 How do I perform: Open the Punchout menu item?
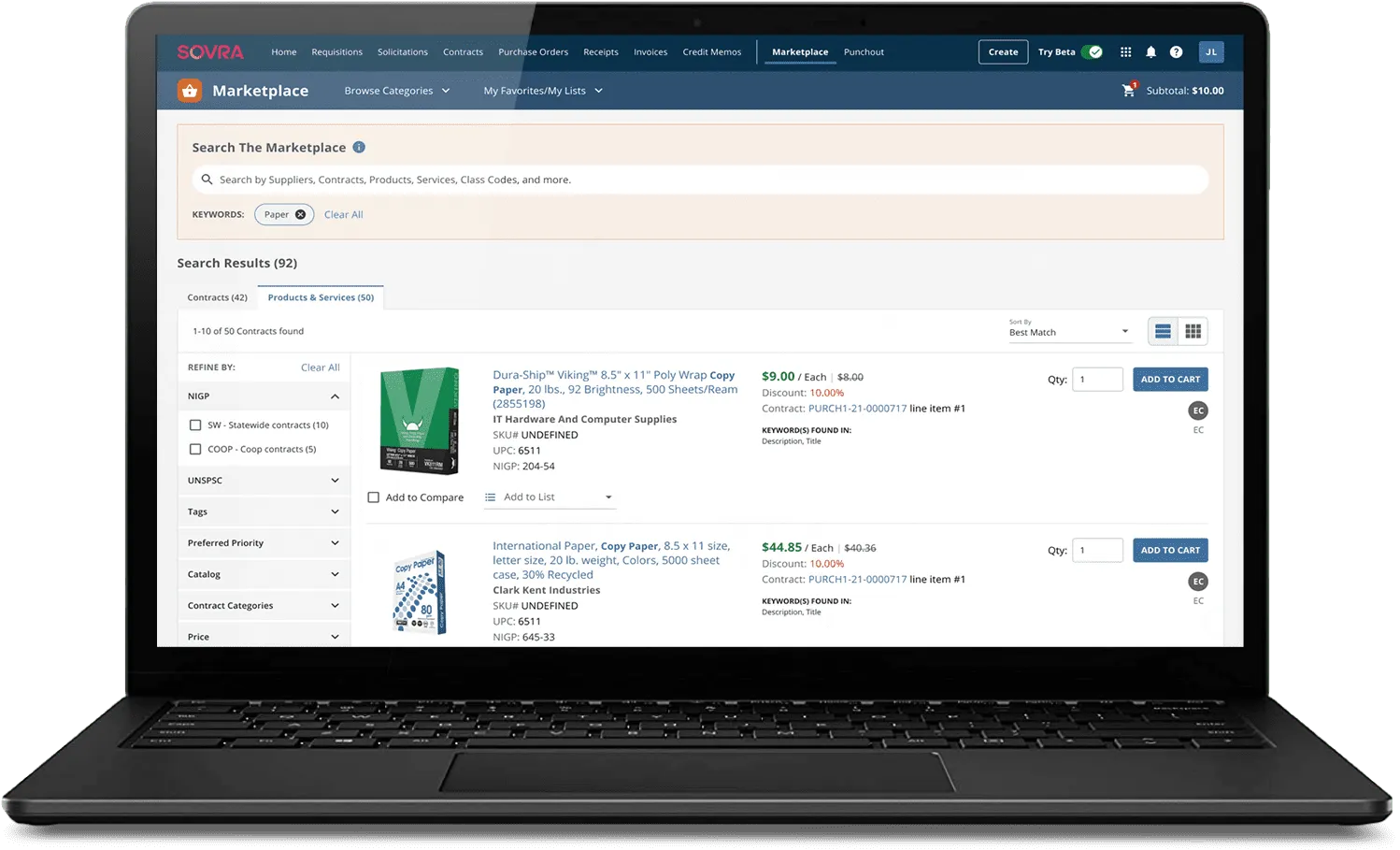pyautogui.click(x=864, y=52)
